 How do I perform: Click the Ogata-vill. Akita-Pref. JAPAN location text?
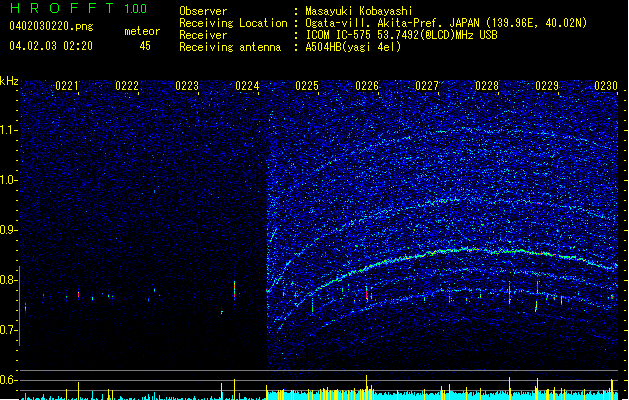point(446,23)
